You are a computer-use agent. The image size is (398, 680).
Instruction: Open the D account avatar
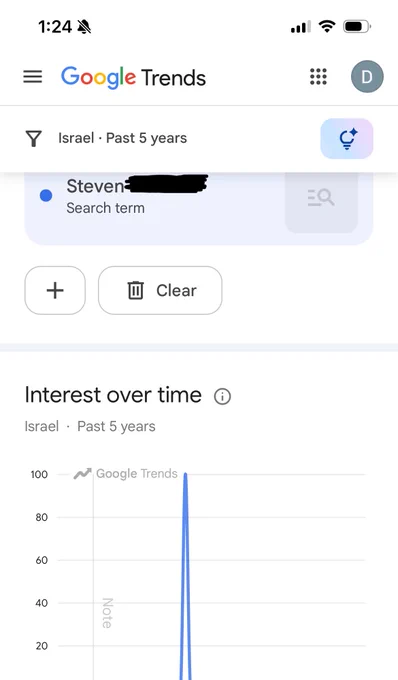367,77
